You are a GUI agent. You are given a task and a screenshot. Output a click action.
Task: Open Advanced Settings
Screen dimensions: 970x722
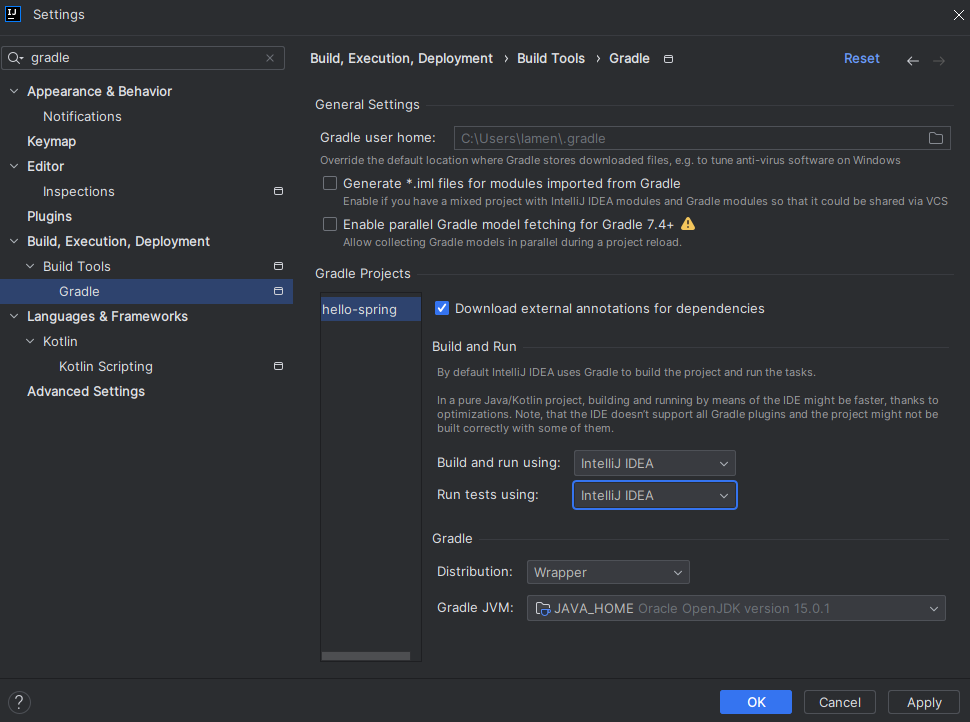pyautogui.click(x=86, y=391)
